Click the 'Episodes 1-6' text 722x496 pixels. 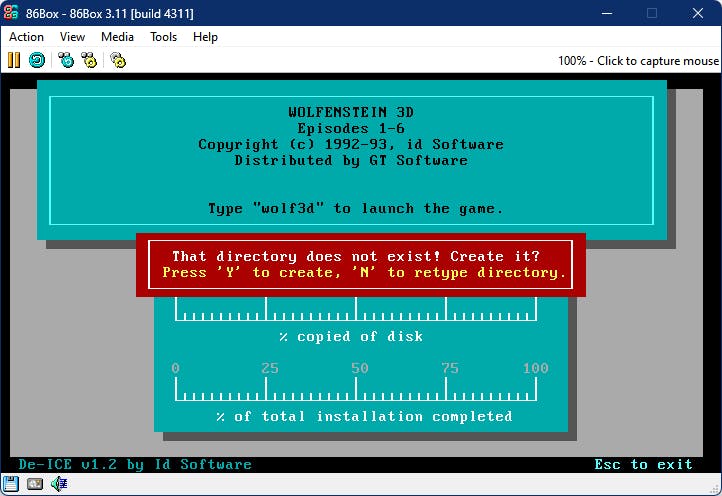coord(351,128)
